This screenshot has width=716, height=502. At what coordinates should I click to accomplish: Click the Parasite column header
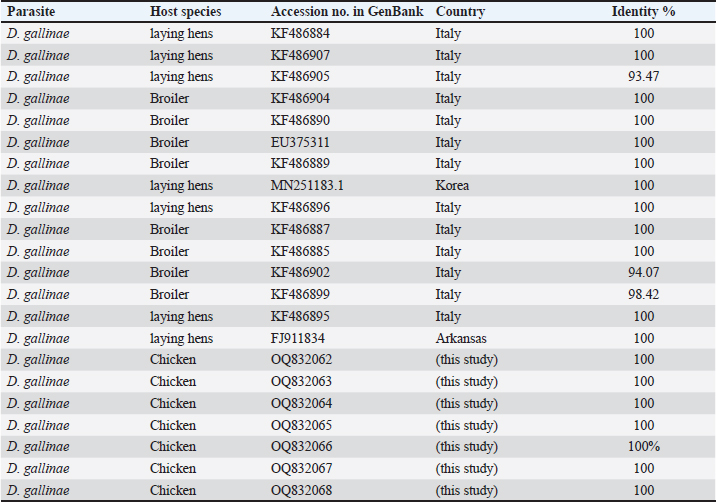pyautogui.click(x=31, y=11)
